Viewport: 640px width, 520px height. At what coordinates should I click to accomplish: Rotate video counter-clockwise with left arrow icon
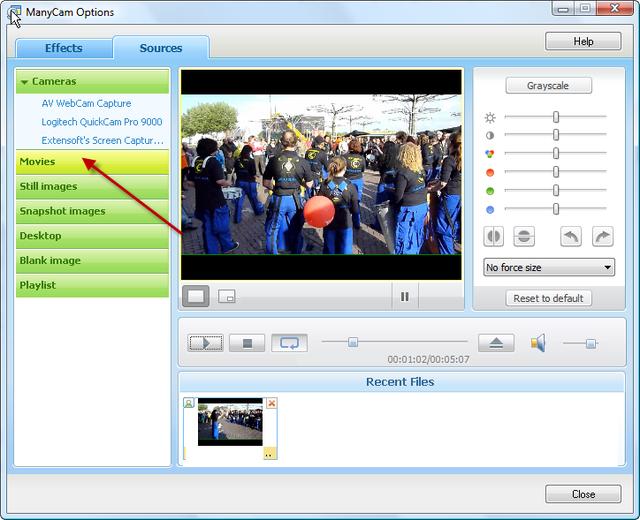(x=571, y=236)
